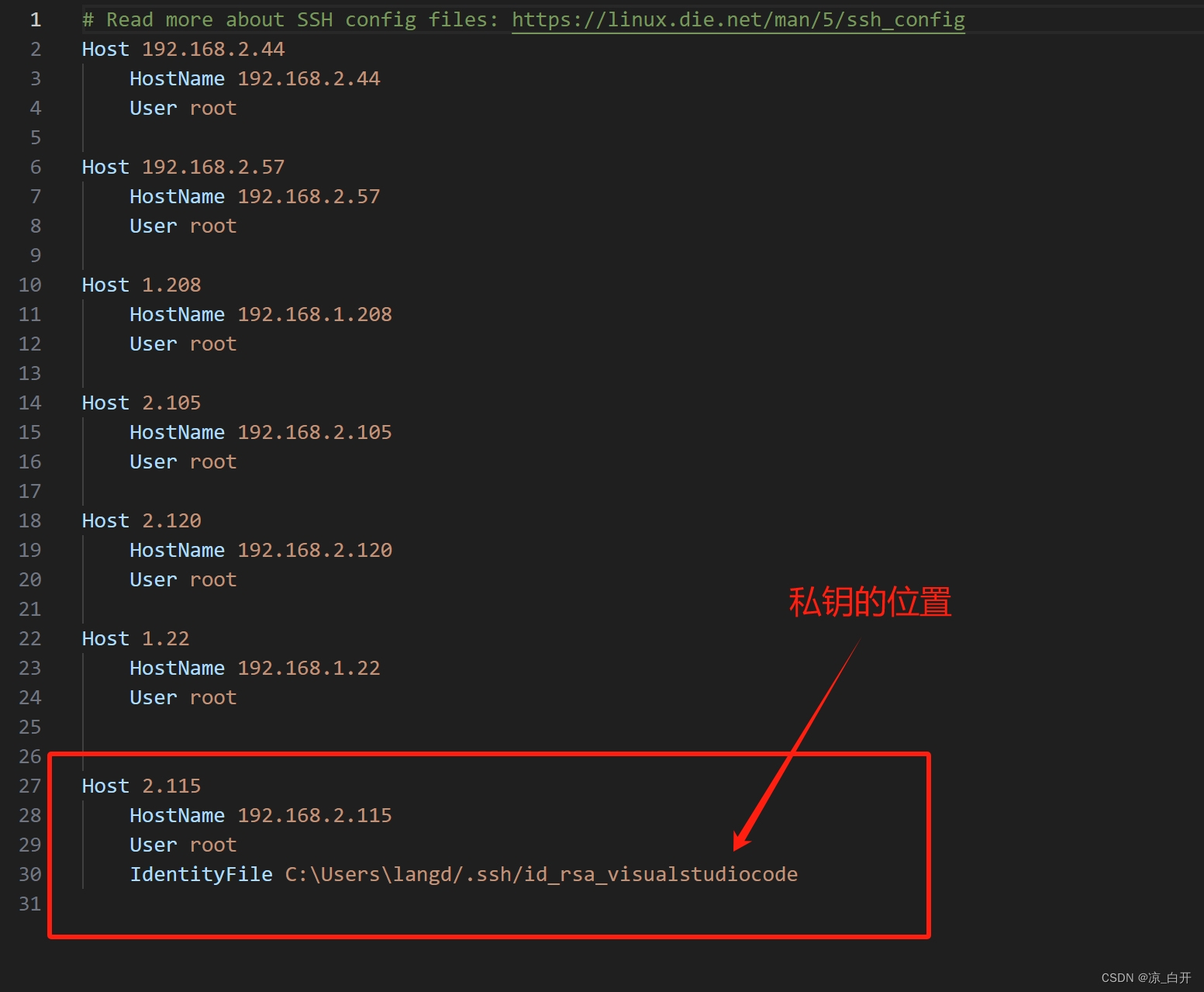Viewport: 1204px width, 992px height.
Task: Click line number 1 in the gutter
Action: [x=36, y=19]
